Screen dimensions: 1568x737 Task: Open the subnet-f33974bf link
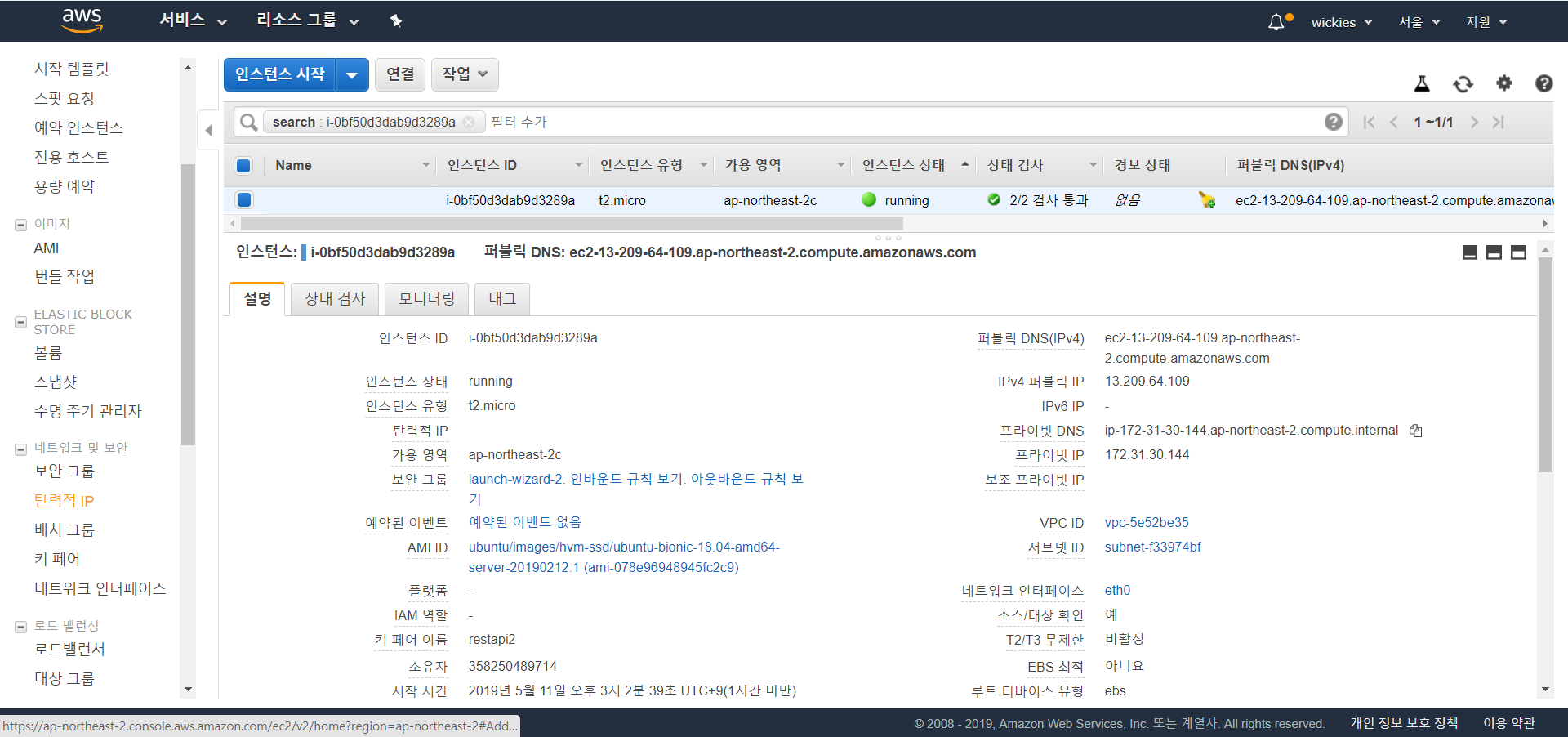(x=1153, y=547)
